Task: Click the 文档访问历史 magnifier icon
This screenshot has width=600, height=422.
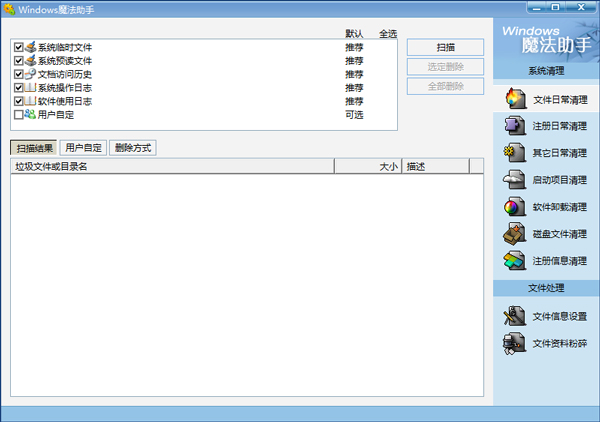Action: pyautogui.click(x=31, y=74)
